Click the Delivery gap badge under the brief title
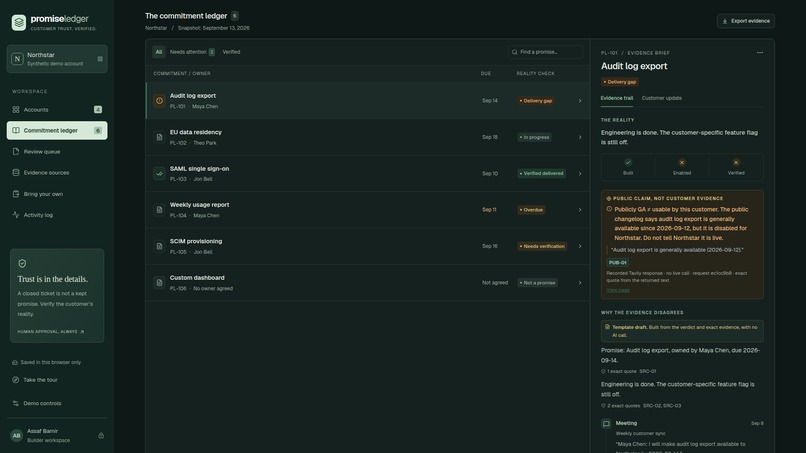 click(619, 82)
